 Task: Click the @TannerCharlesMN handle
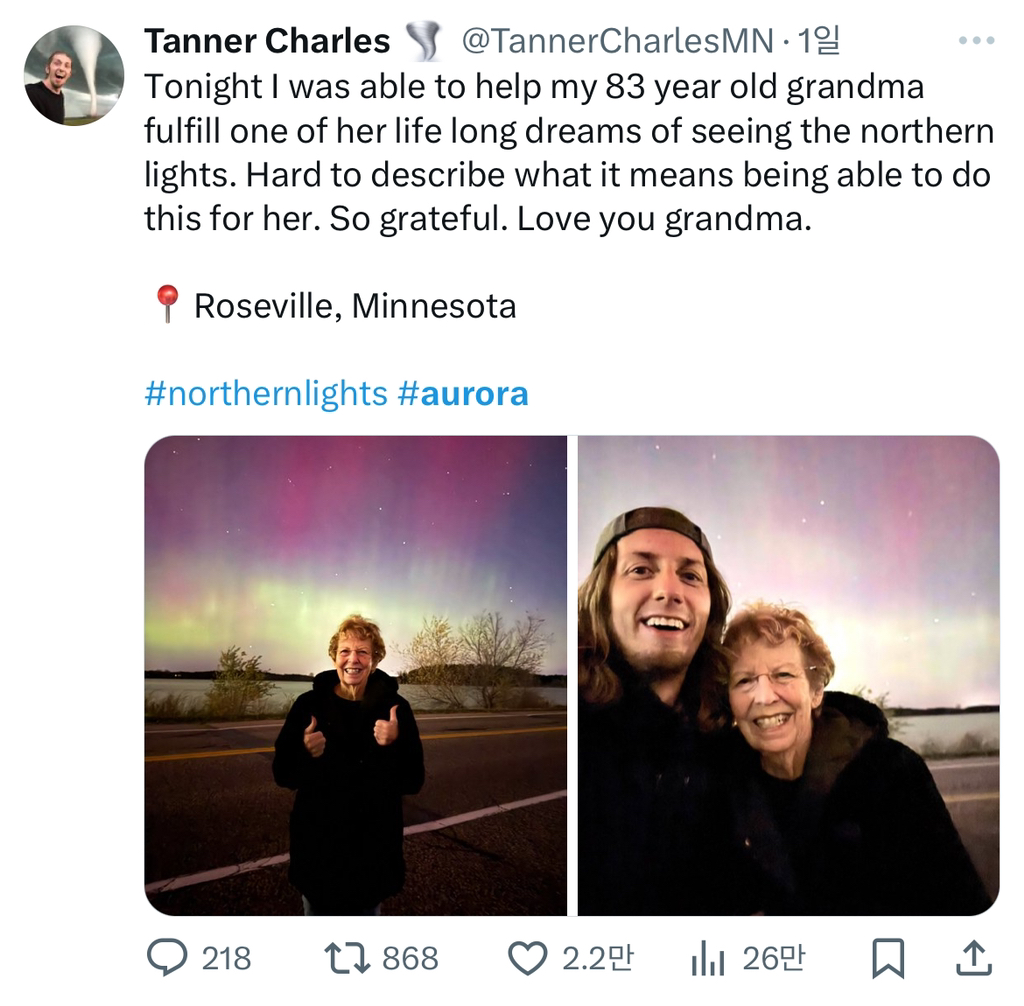coord(617,41)
